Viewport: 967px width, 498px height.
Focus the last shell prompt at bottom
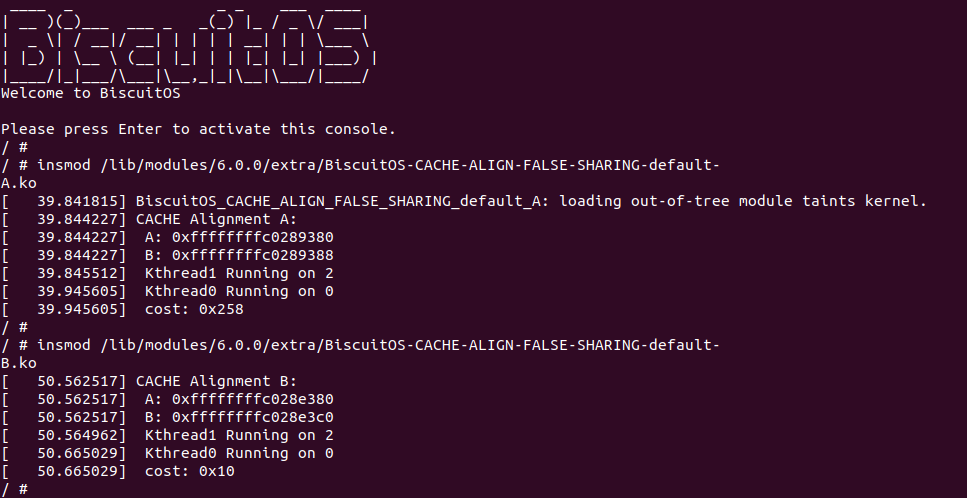point(30,489)
